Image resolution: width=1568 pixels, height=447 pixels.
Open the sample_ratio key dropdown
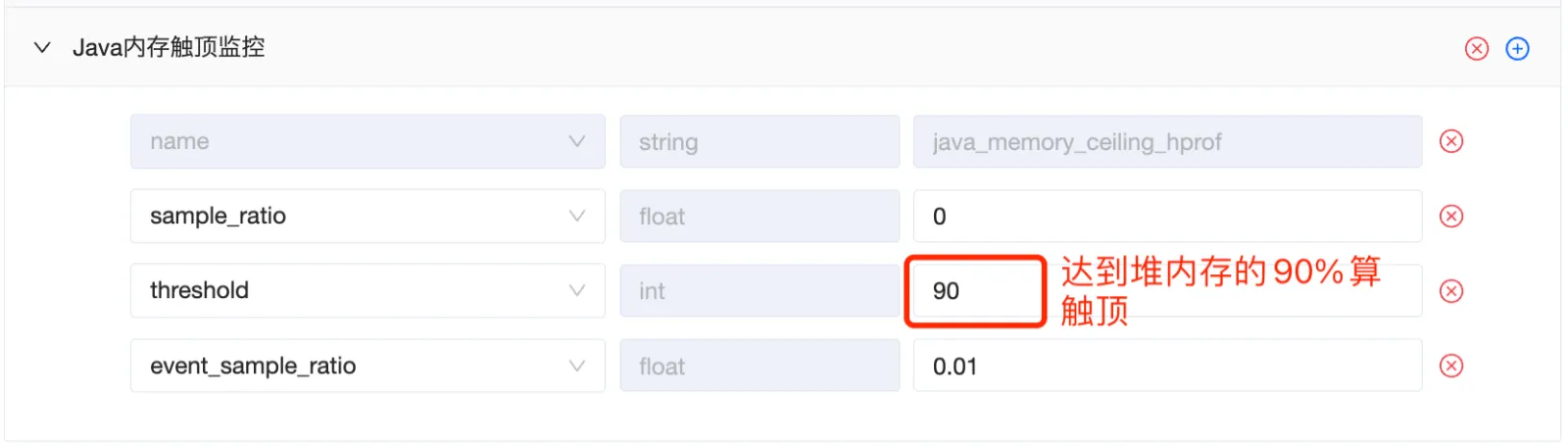coord(367,216)
